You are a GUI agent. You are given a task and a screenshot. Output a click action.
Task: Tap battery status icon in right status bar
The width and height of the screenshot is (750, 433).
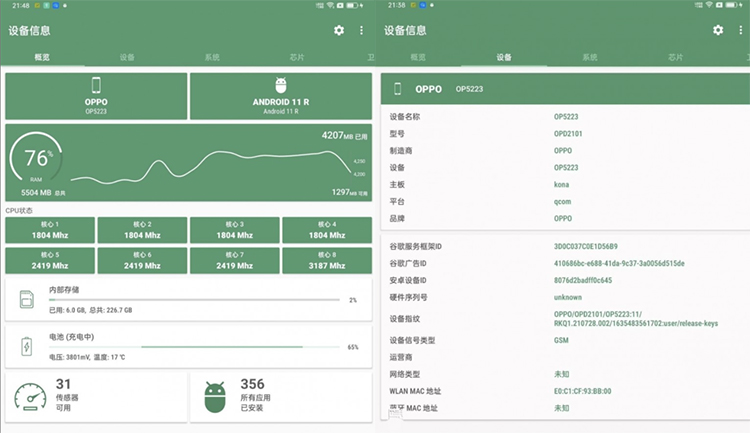[x=731, y=5]
